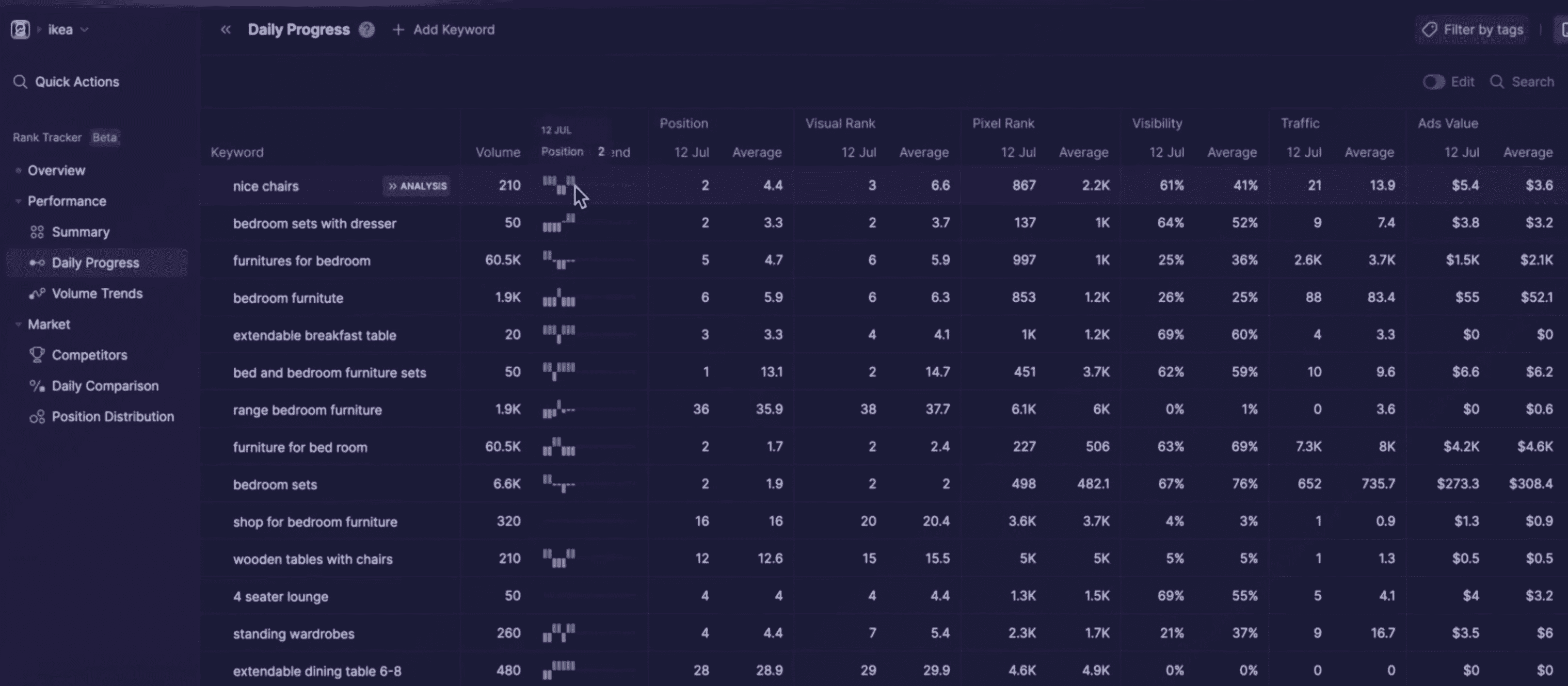Toggle the Edit switch on
The width and height of the screenshot is (1568, 686).
click(1433, 81)
